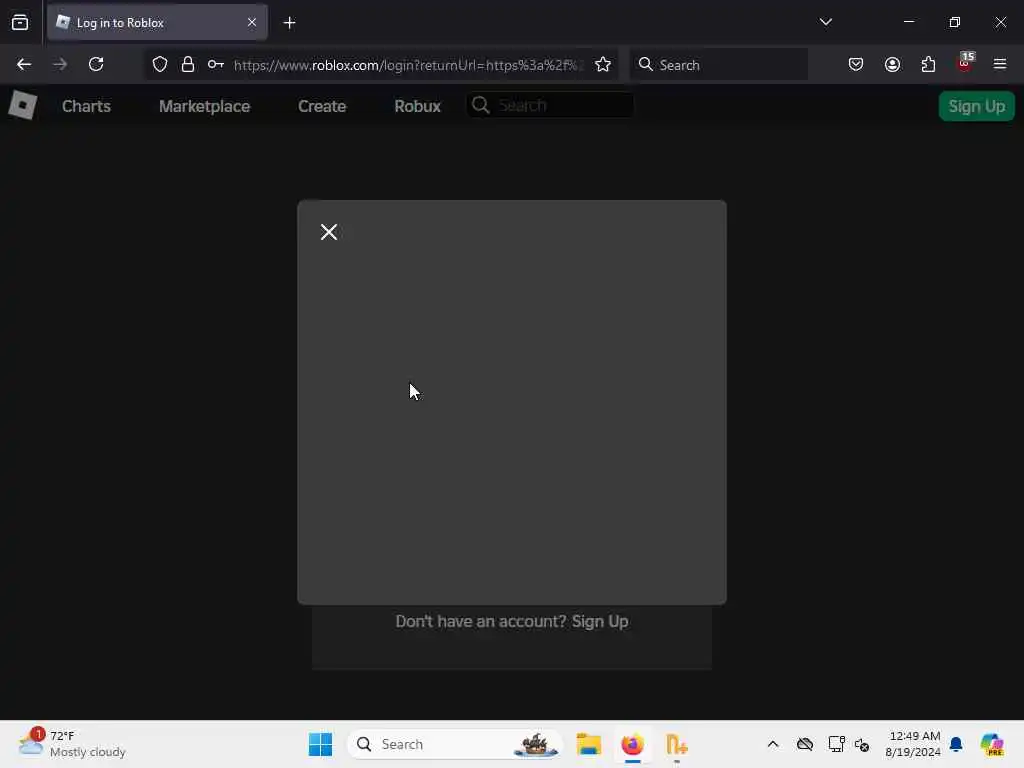Open the Firefox recent browsing view icon

click(20, 22)
